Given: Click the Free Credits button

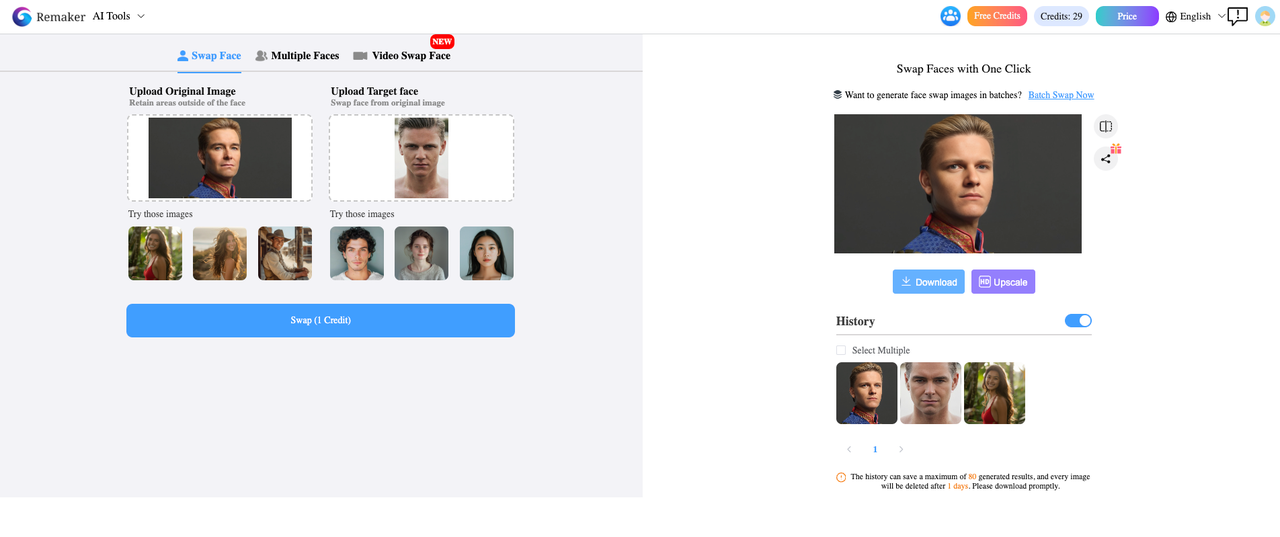Looking at the screenshot, I should point(997,16).
